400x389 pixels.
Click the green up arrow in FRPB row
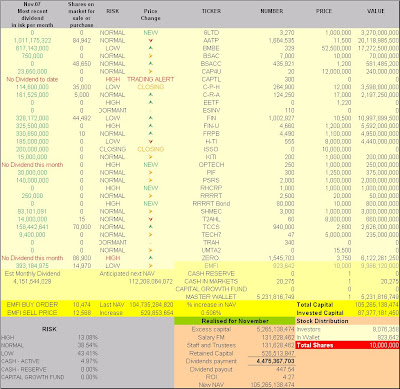click(x=151, y=134)
